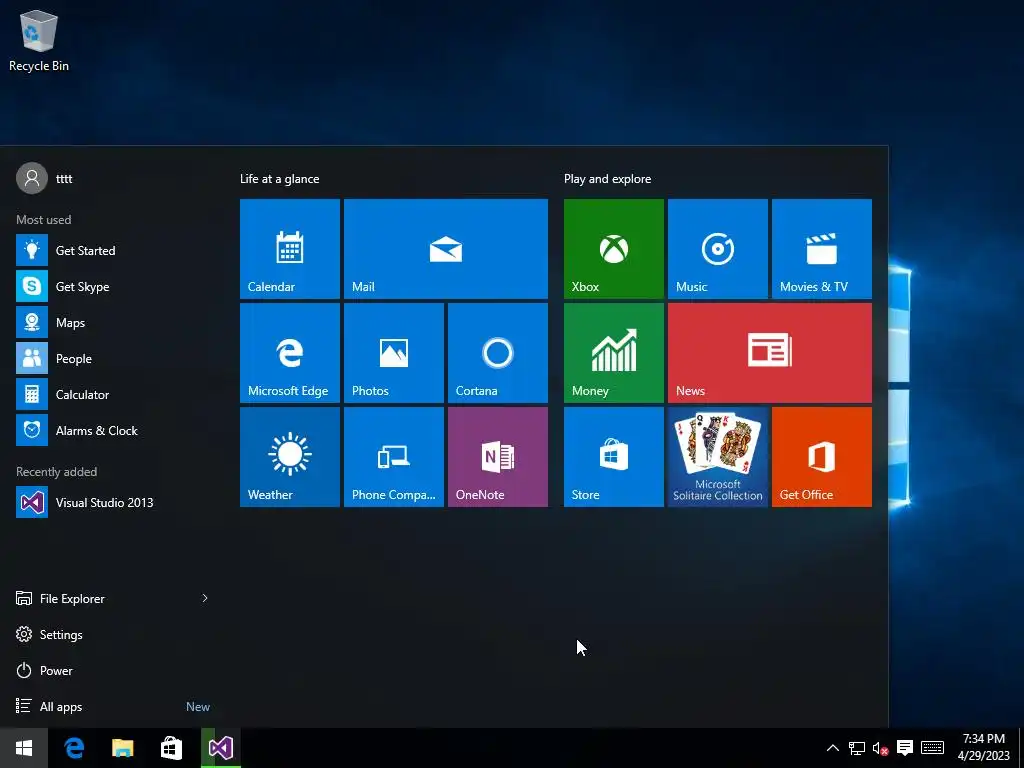1024x768 pixels.
Task: Open People from Most used list
Action: pos(112,359)
